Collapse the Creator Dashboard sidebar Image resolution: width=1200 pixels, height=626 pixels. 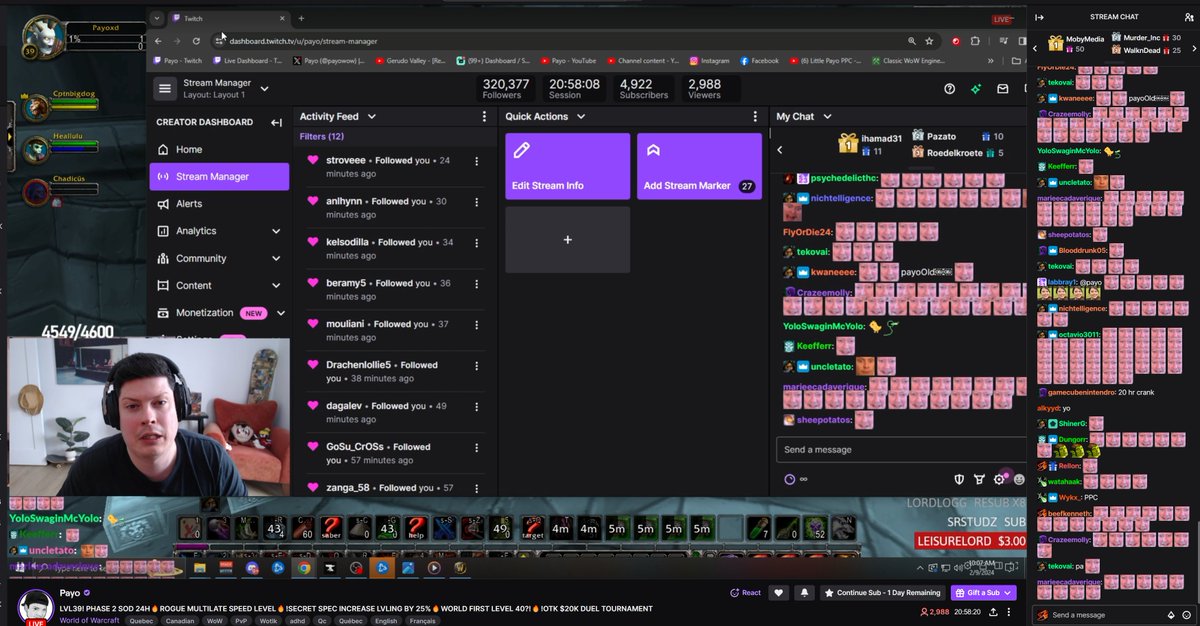276,122
